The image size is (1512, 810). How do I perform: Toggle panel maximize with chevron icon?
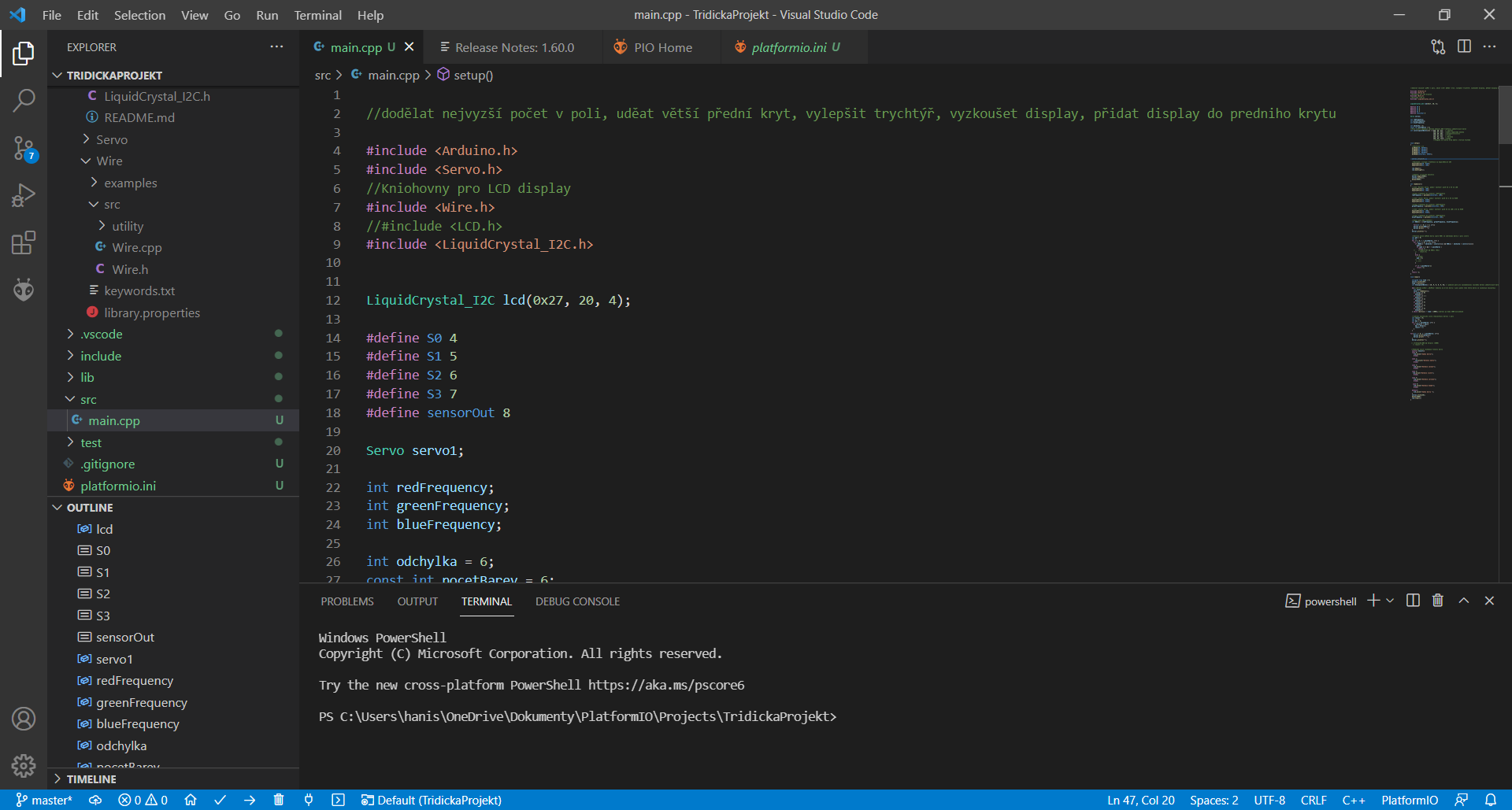tap(1463, 601)
